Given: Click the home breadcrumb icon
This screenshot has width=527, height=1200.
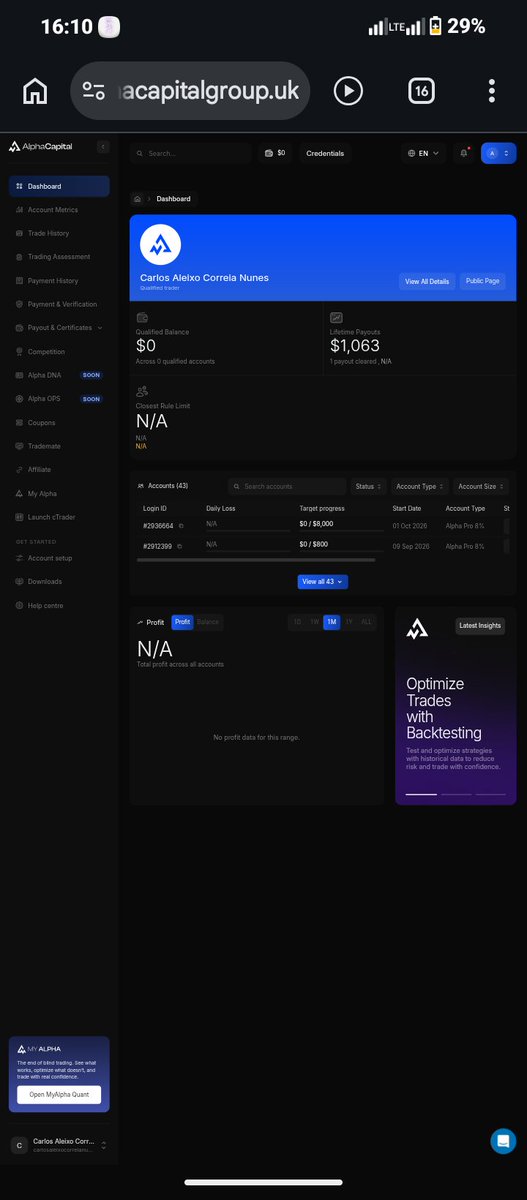Looking at the screenshot, I should click(x=137, y=199).
